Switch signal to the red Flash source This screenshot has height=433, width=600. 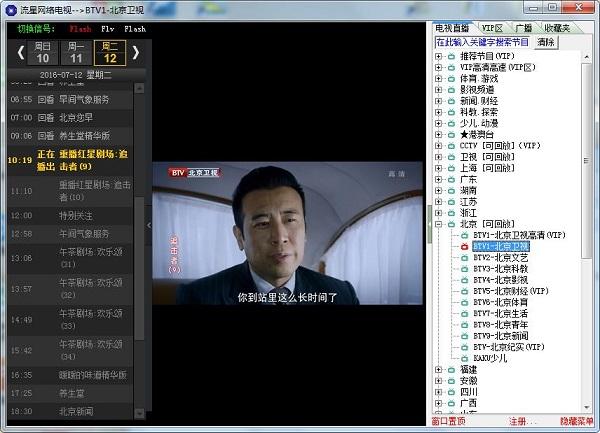[80, 29]
